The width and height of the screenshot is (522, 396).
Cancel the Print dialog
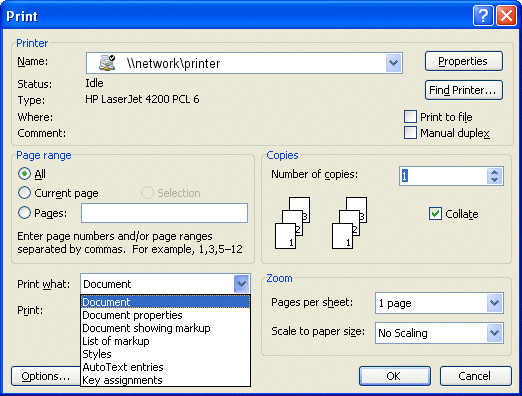(476, 376)
